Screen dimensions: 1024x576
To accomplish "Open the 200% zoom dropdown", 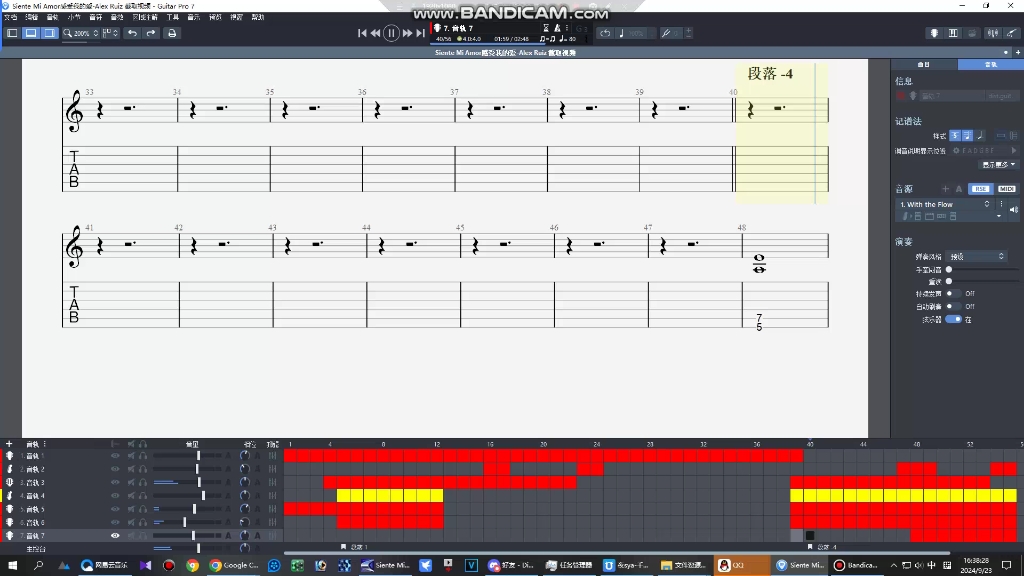I will 81,33.
